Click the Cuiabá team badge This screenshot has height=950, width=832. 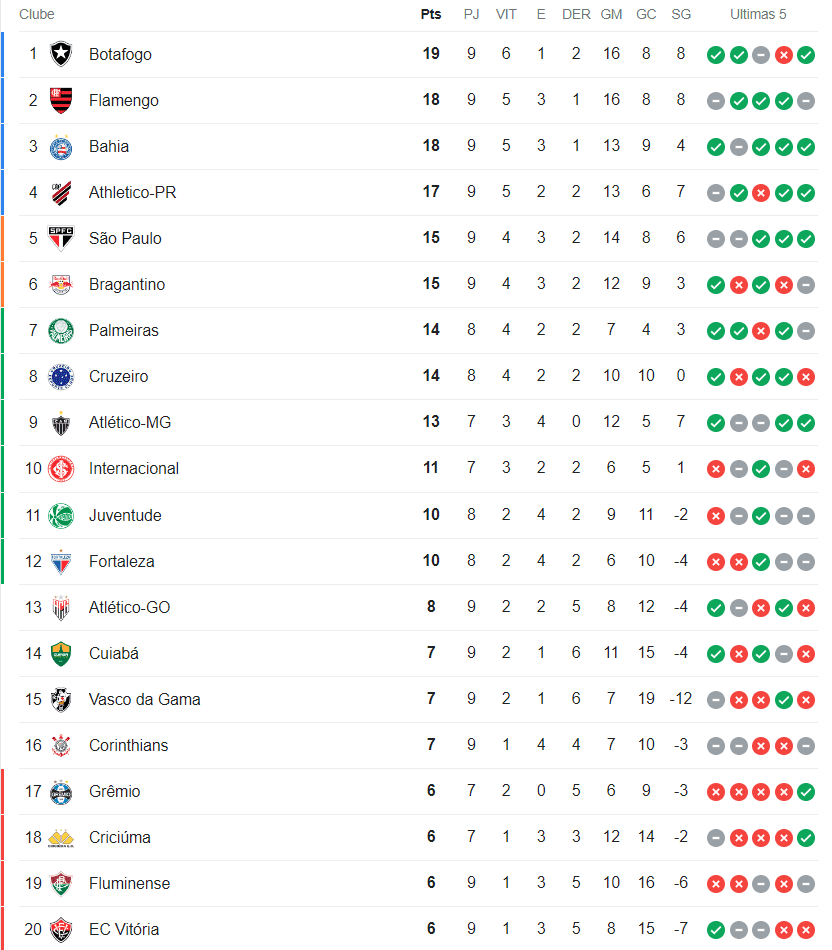coord(61,653)
